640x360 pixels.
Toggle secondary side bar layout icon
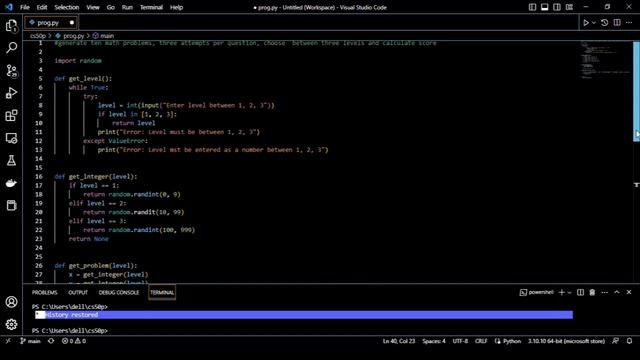pyautogui.click(x=557, y=7)
